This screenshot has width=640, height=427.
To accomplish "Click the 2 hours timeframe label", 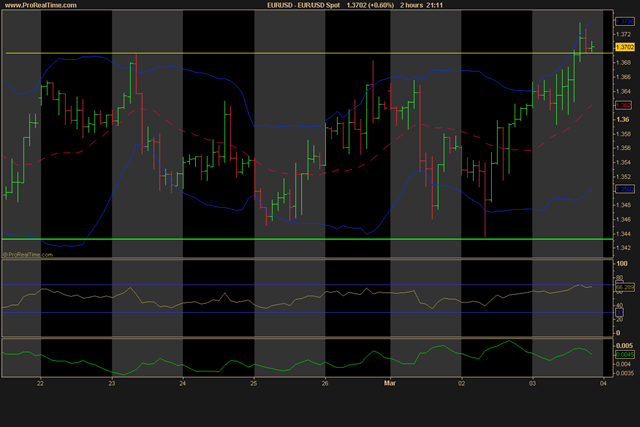I will pyautogui.click(x=411, y=5).
